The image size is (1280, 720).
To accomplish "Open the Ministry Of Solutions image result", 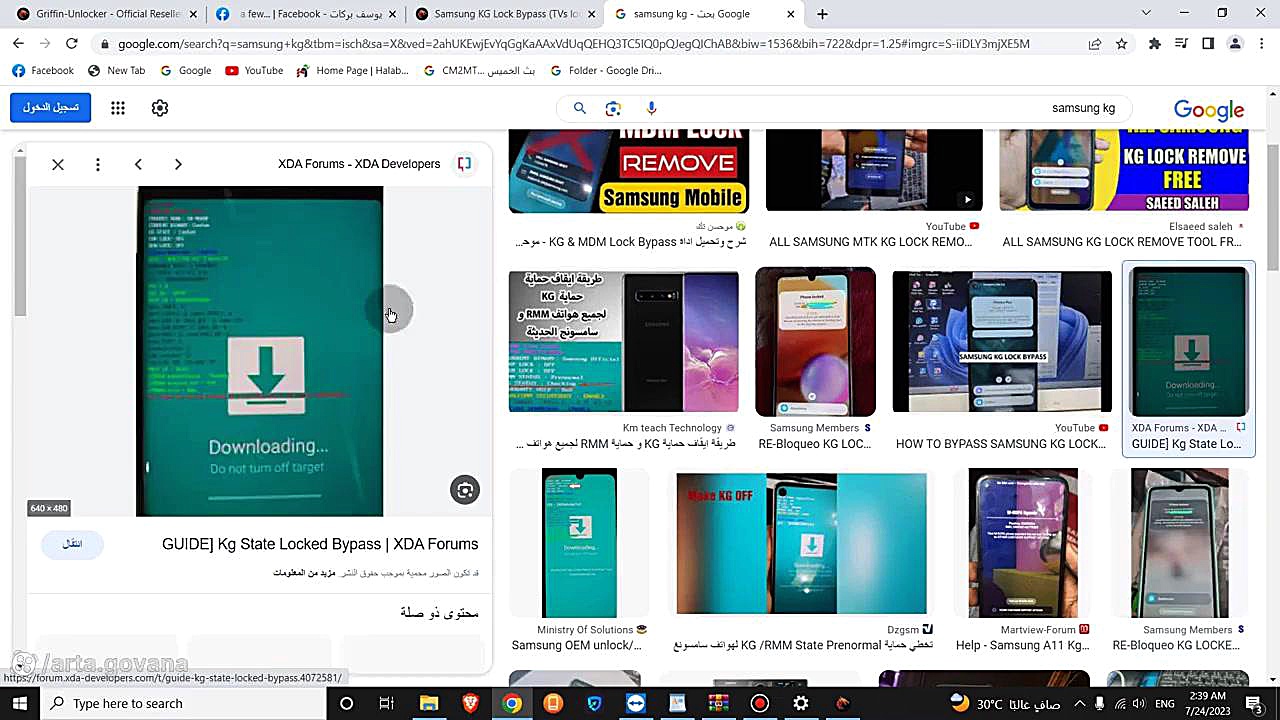I will point(580,543).
